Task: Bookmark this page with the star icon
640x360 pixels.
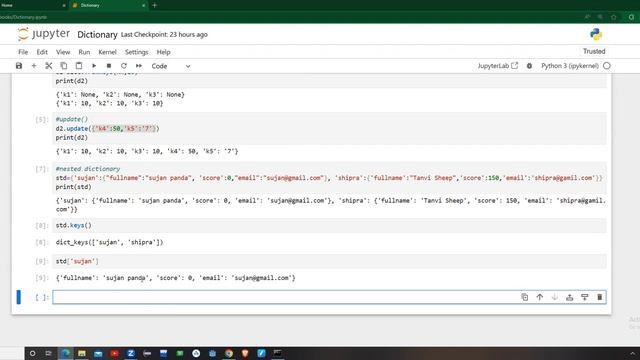Action: (x=613, y=17)
